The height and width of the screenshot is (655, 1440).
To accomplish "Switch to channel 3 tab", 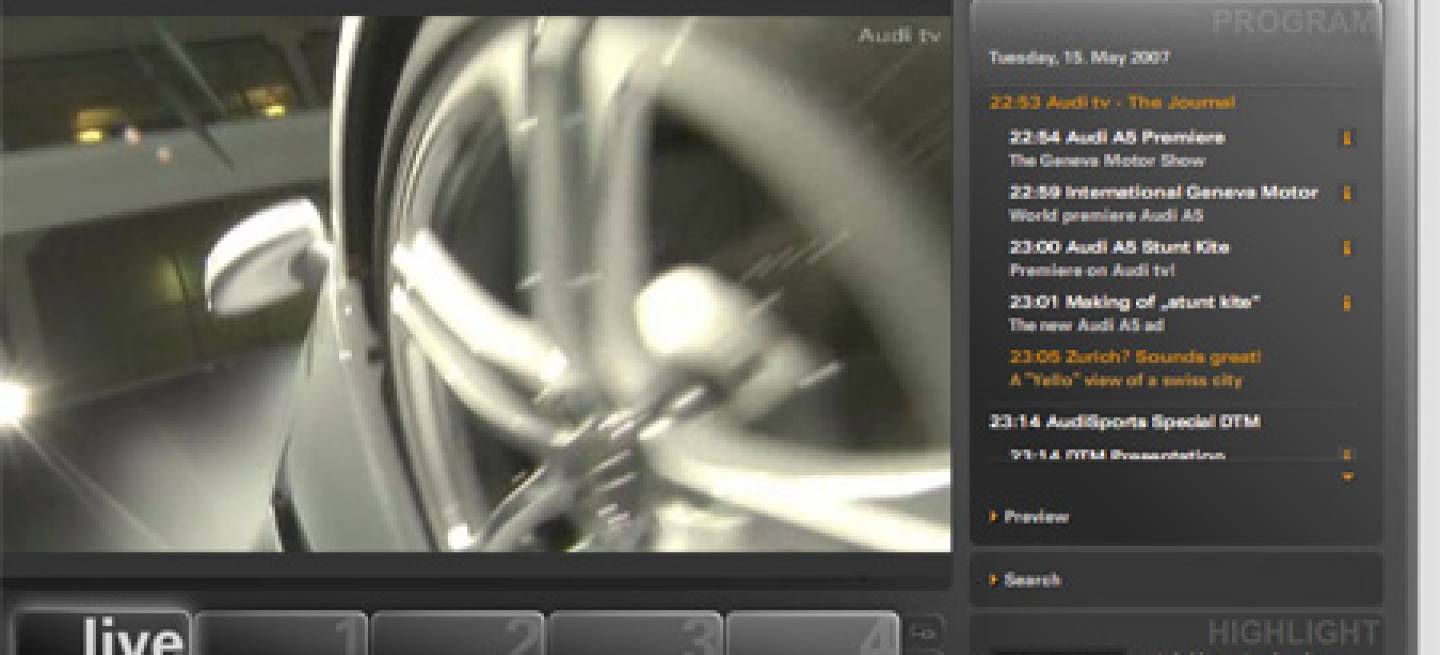I will (635, 633).
